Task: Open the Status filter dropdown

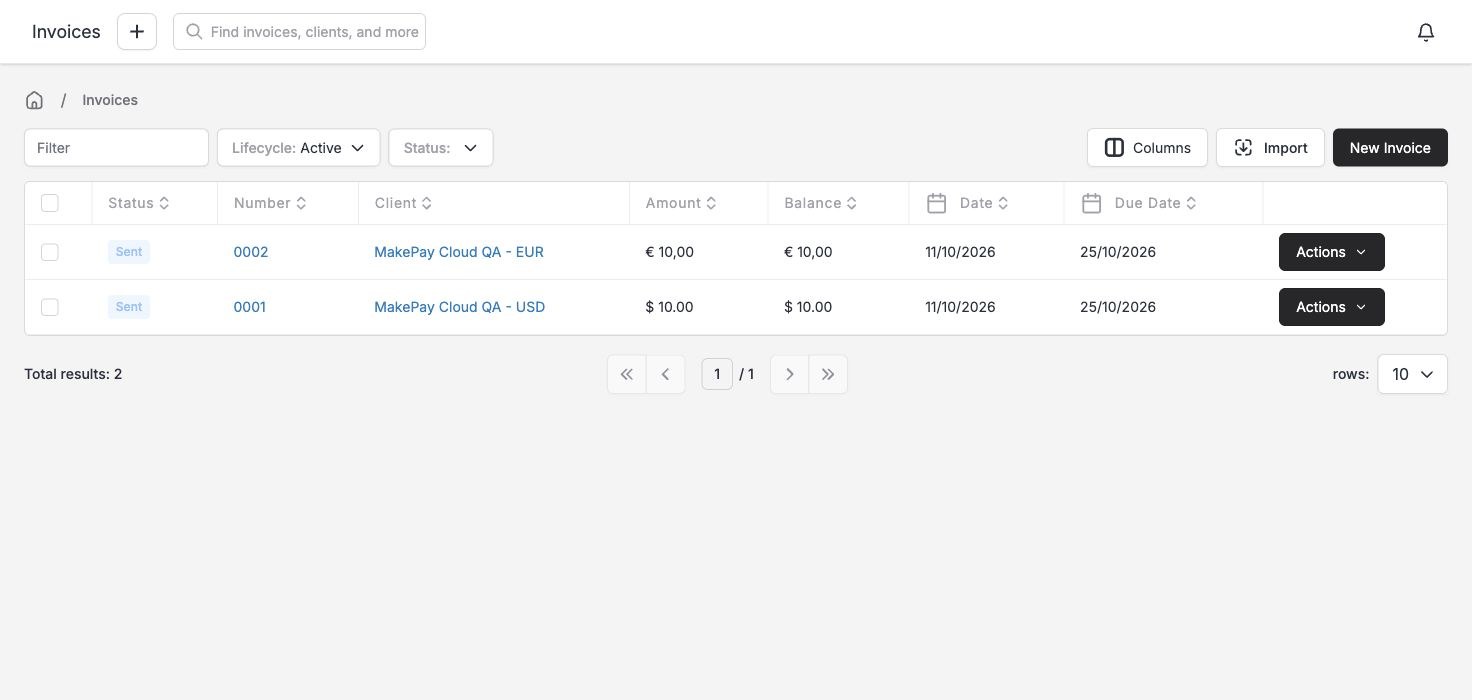Action: pyautogui.click(x=441, y=148)
